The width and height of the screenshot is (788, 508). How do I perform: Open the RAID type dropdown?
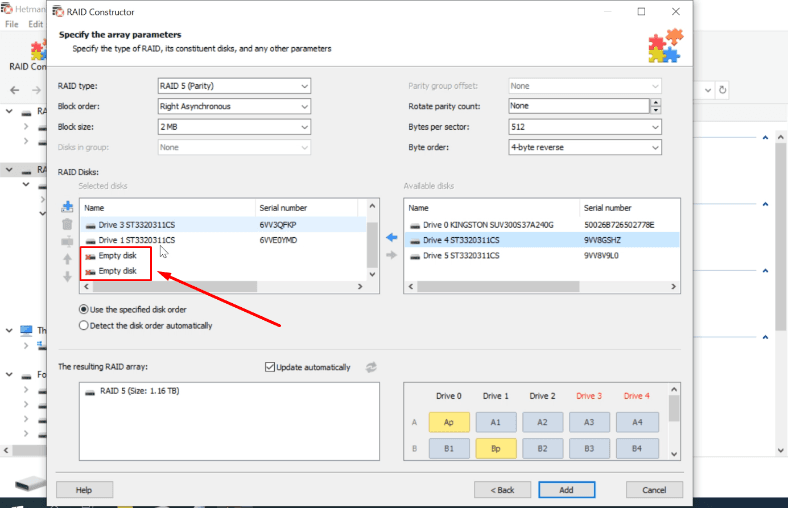[234, 86]
